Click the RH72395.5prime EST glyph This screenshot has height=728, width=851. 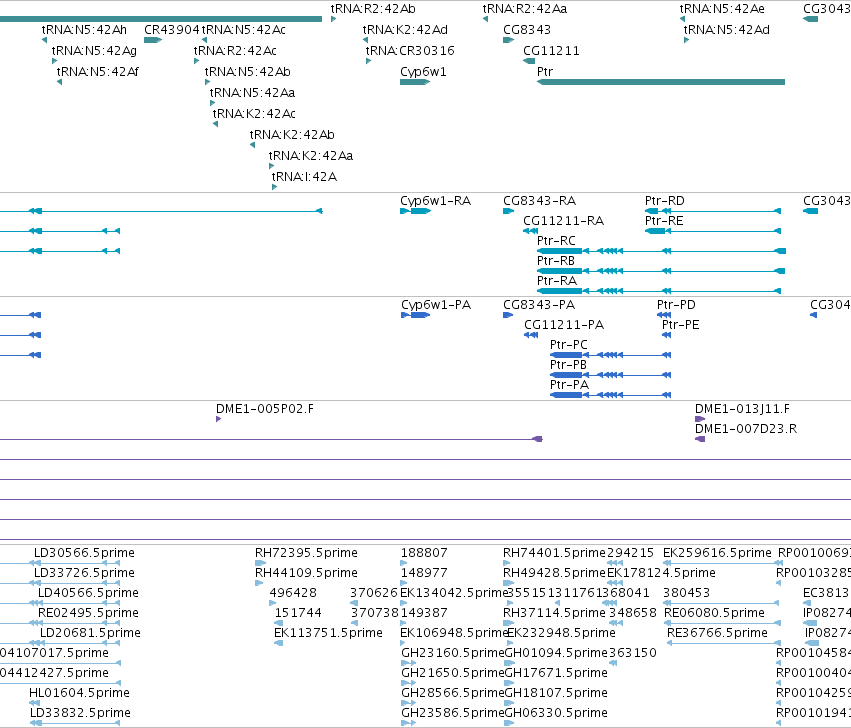259,563
